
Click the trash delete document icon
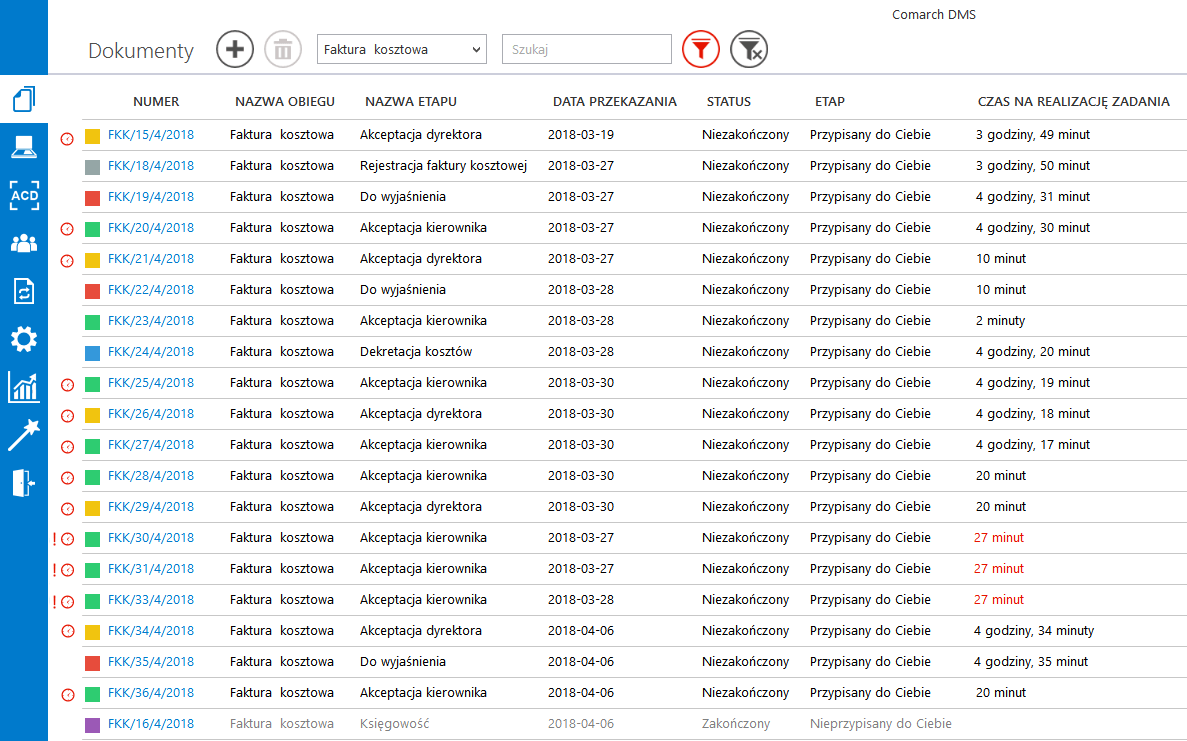pyautogui.click(x=283, y=49)
